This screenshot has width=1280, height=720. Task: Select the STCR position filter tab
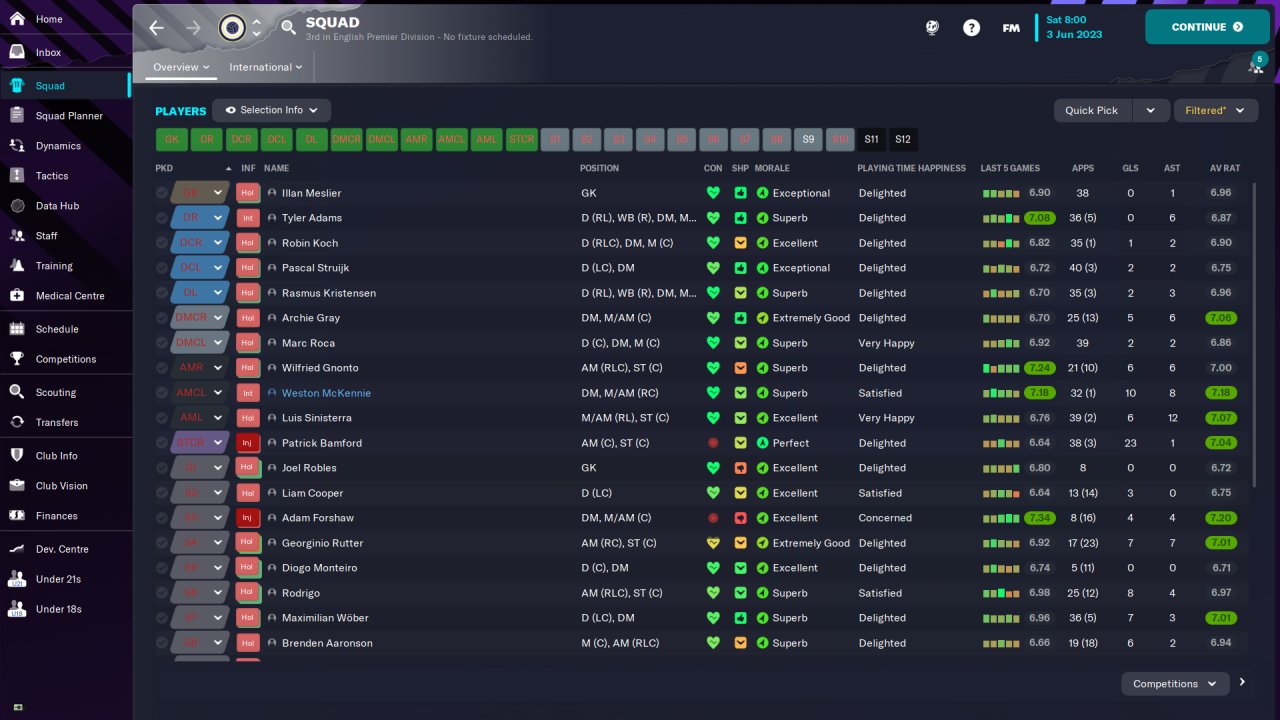coord(521,140)
